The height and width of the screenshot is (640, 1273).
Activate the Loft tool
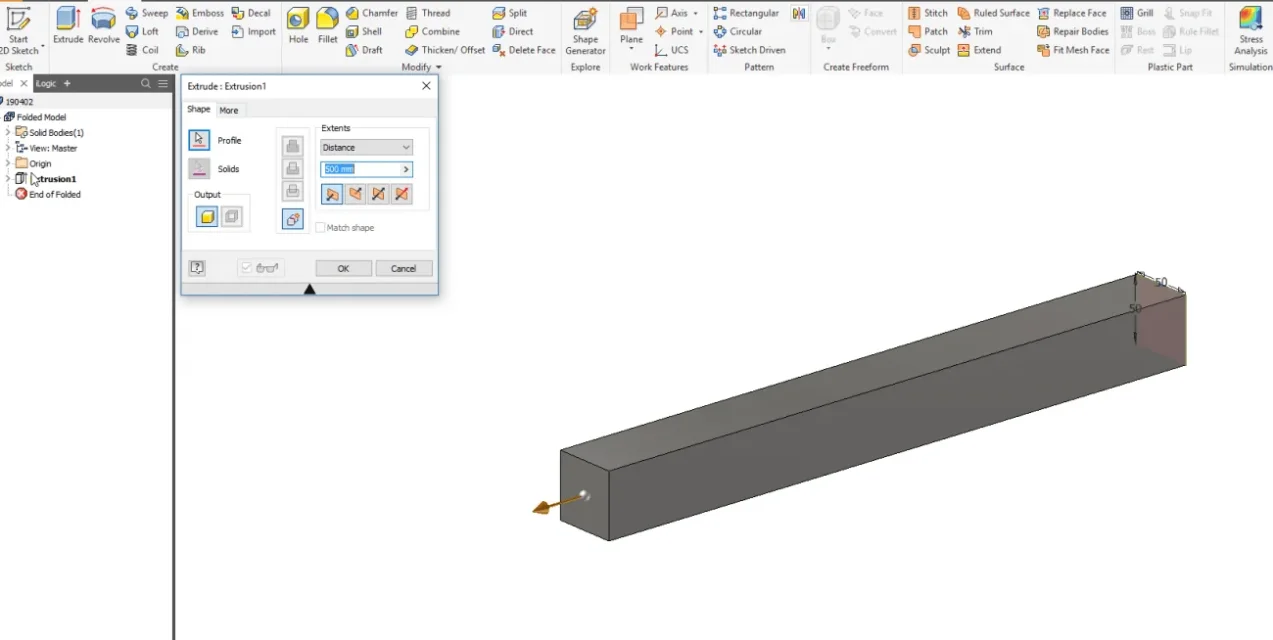tap(142, 31)
